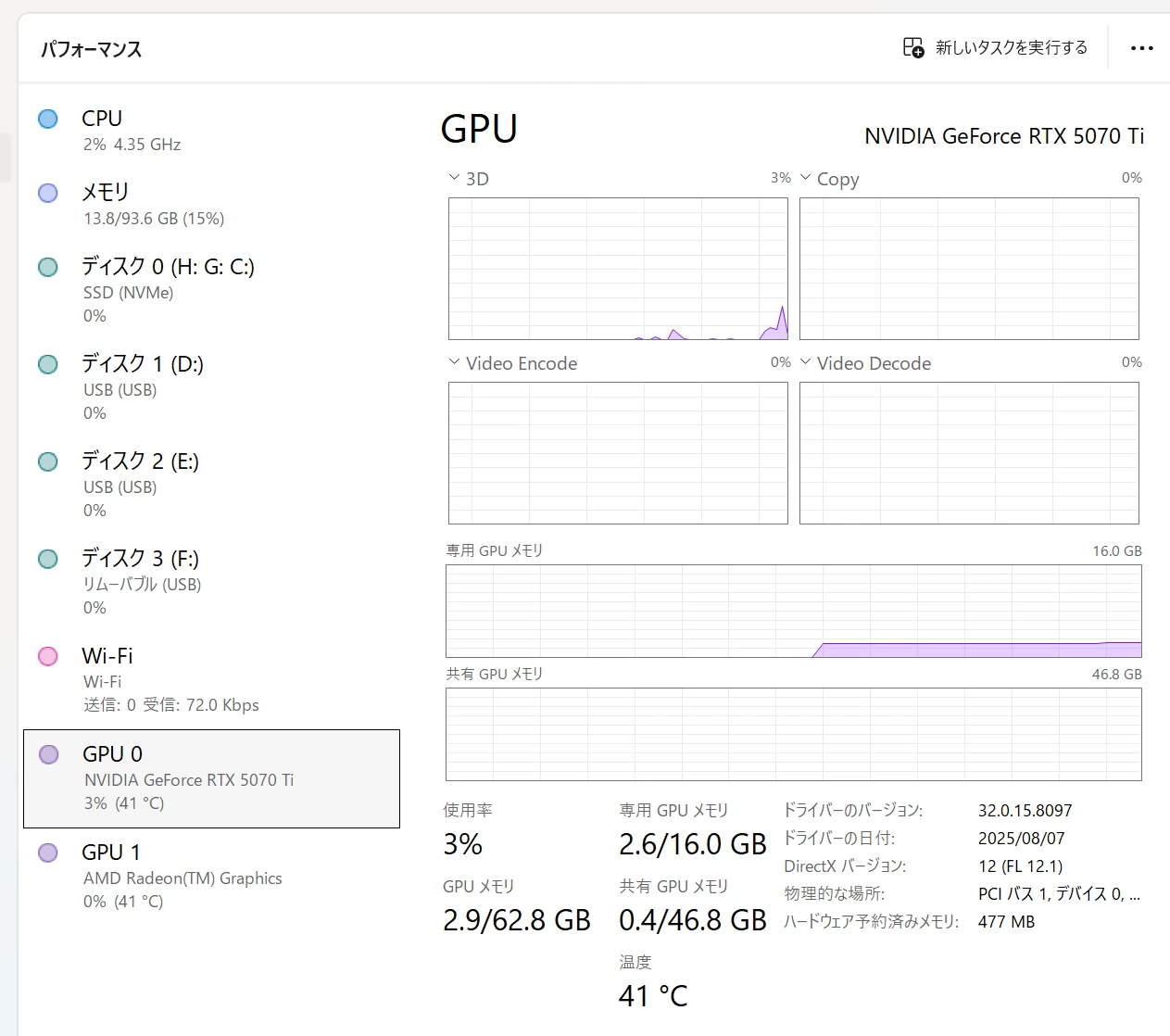Click the AMD Radeon(TM) Graphics label
This screenshot has width=1170, height=1036.
(x=182, y=878)
